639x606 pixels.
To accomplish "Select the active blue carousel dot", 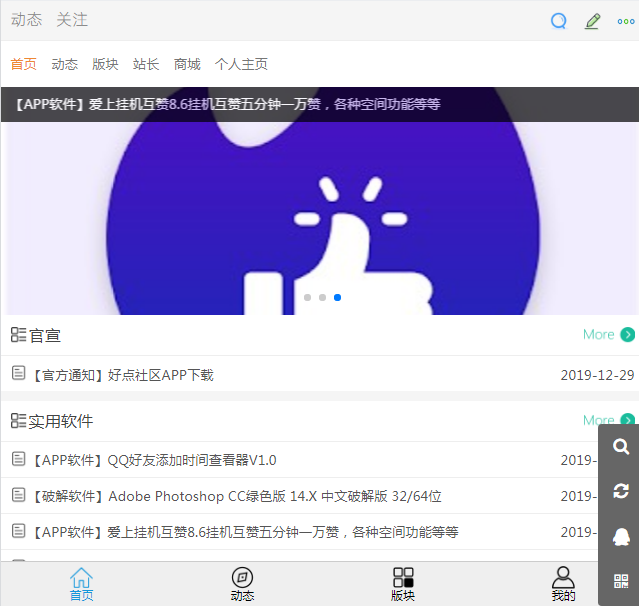I will click(337, 297).
